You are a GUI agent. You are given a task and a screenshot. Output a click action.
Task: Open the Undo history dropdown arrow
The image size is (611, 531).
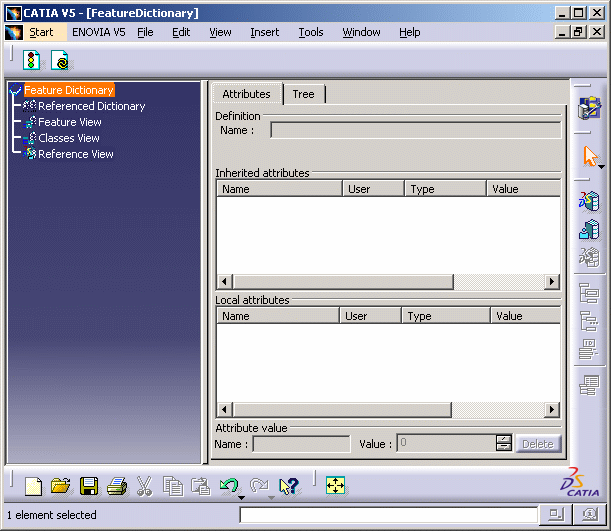(x=241, y=497)
